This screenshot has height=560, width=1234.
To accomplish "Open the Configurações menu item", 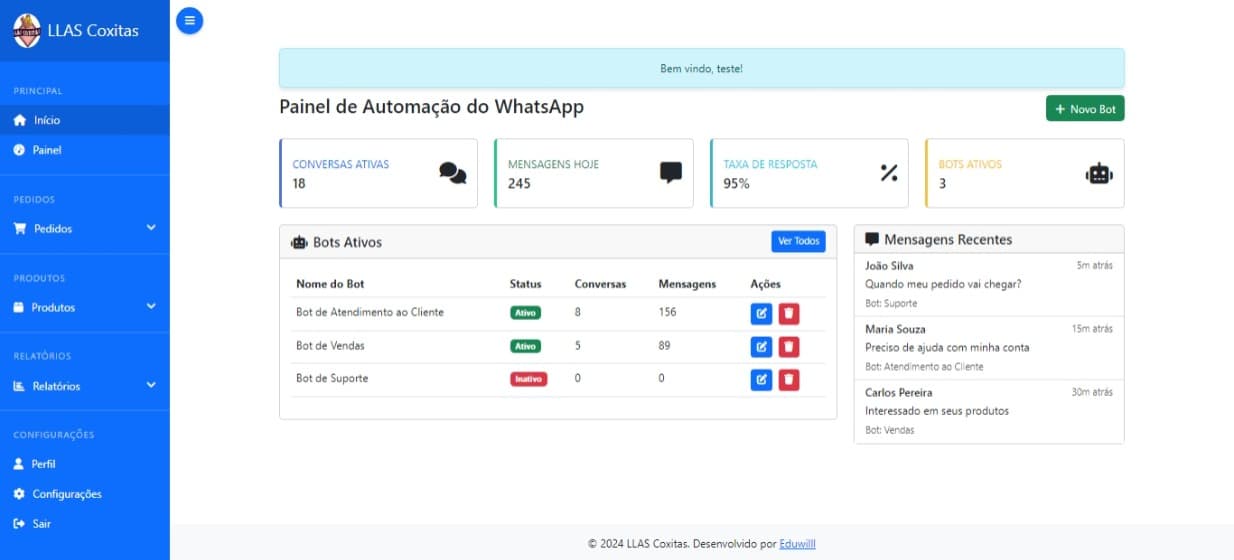I will (85, 494).
